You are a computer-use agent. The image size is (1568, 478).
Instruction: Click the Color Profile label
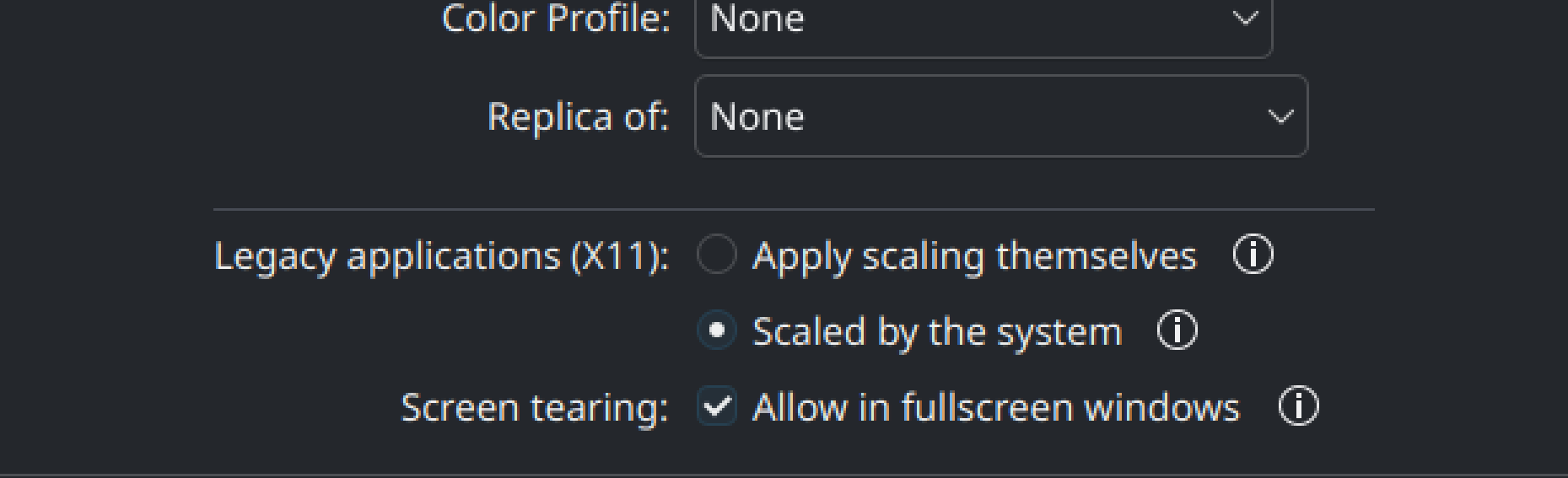coord(556,19)
